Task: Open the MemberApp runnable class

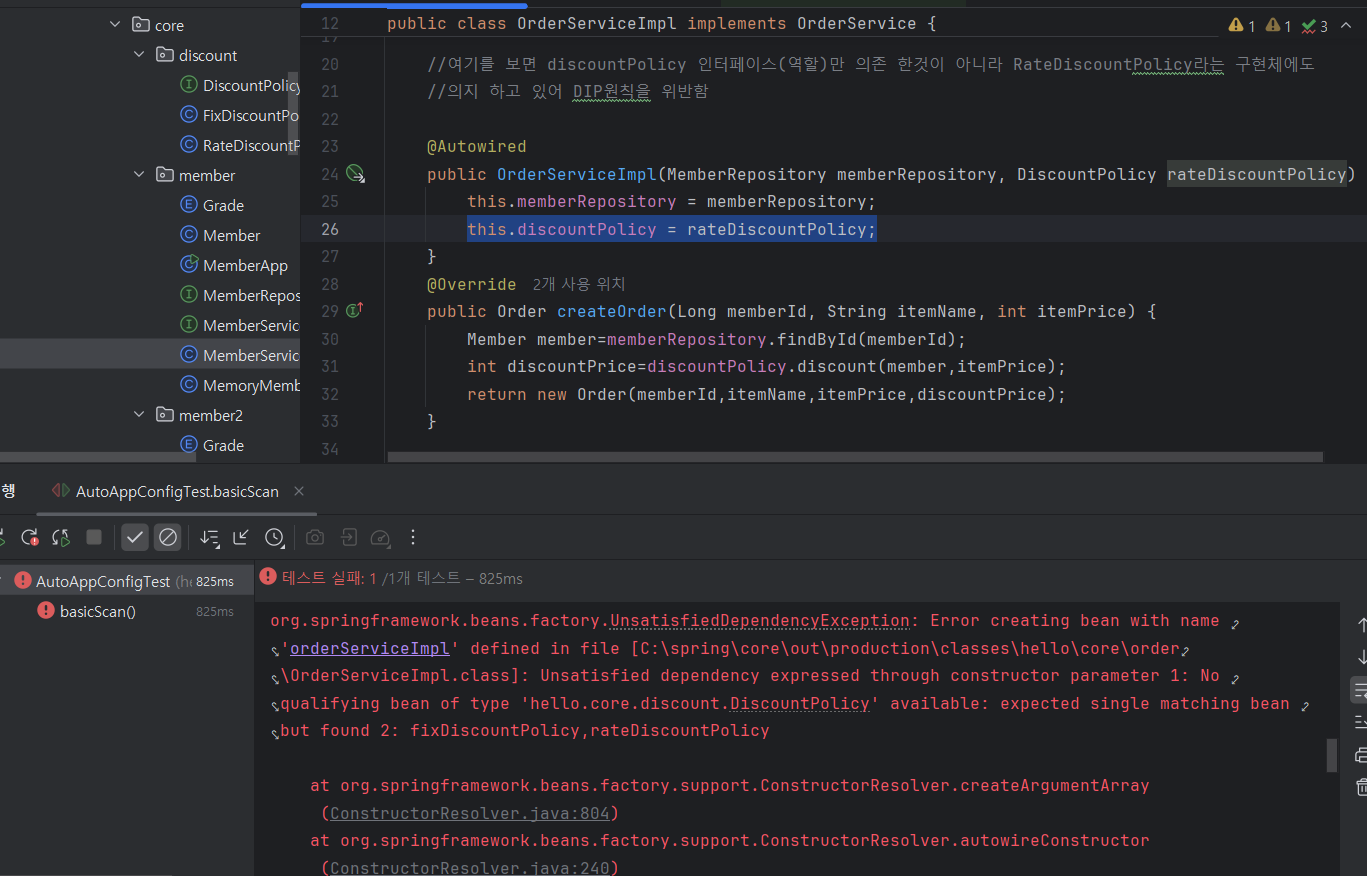Action: pos(234,265)
